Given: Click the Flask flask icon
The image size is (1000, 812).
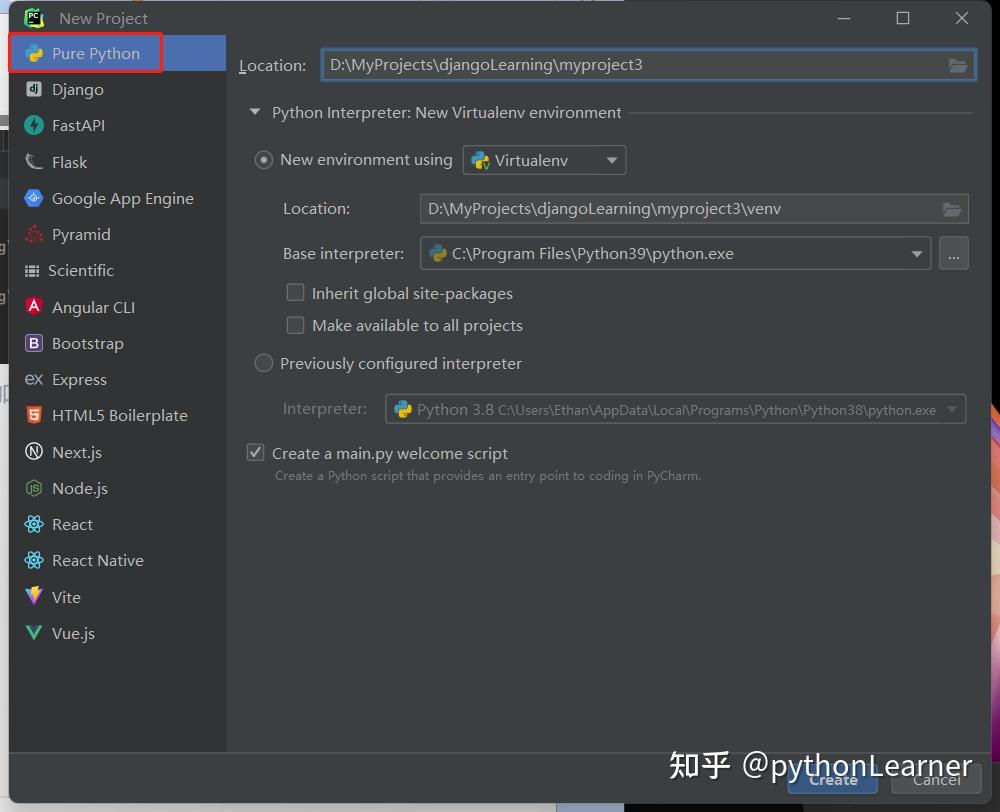Looking at the screenshot, I should click(33, 161).
